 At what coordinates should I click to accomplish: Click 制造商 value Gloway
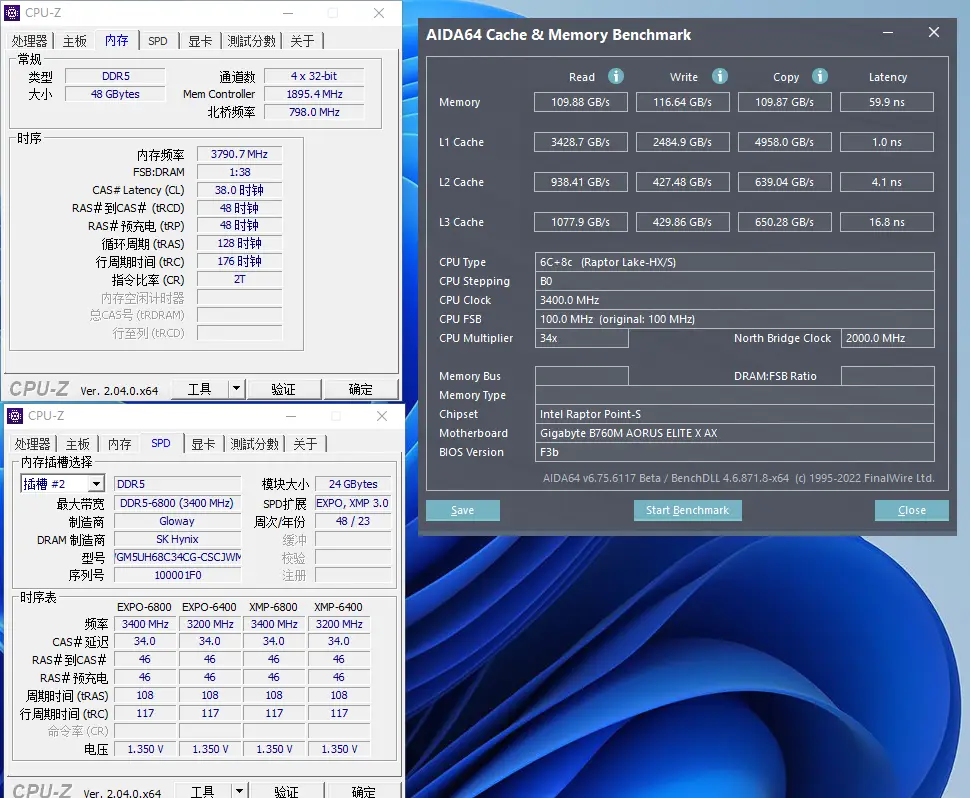pos(177,521)
